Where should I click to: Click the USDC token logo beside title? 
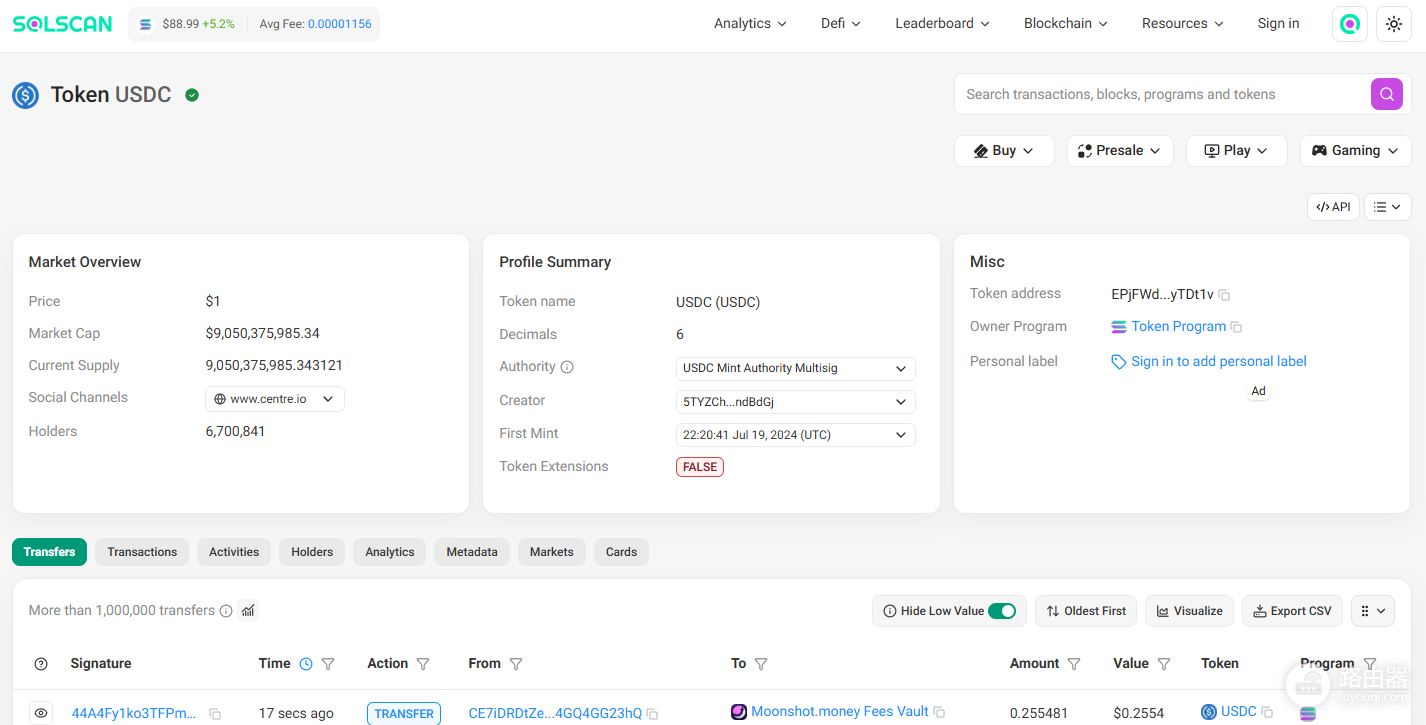(x=25, y=95)
